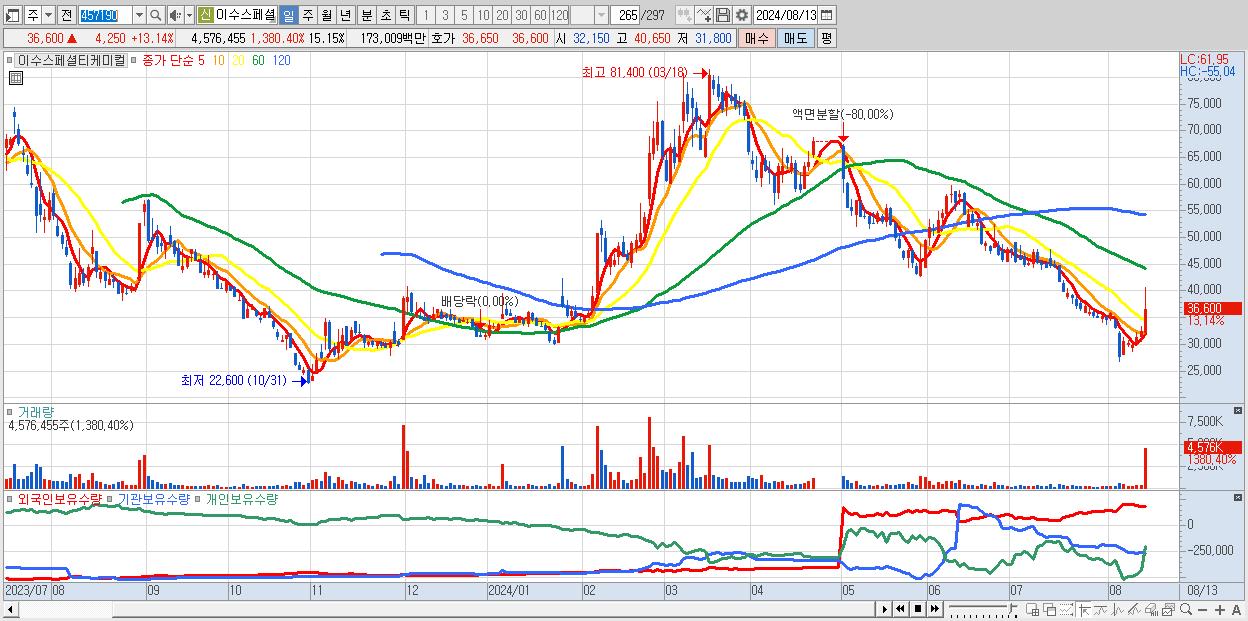This screenshot has width=1248, height=621.
Task: Click the 배당락(0.00%) chart annotation
Action: coord(479,301)
